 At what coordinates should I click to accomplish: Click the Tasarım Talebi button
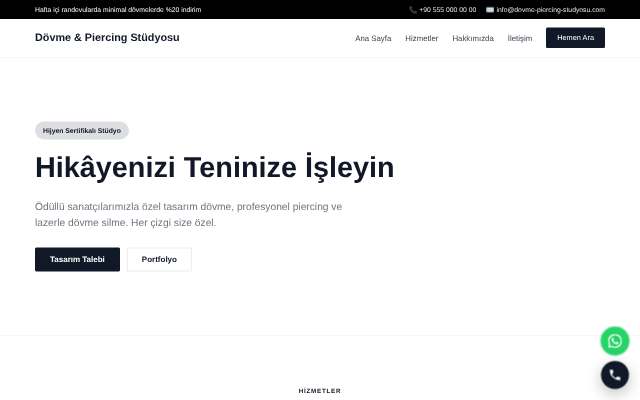[78, 259]
